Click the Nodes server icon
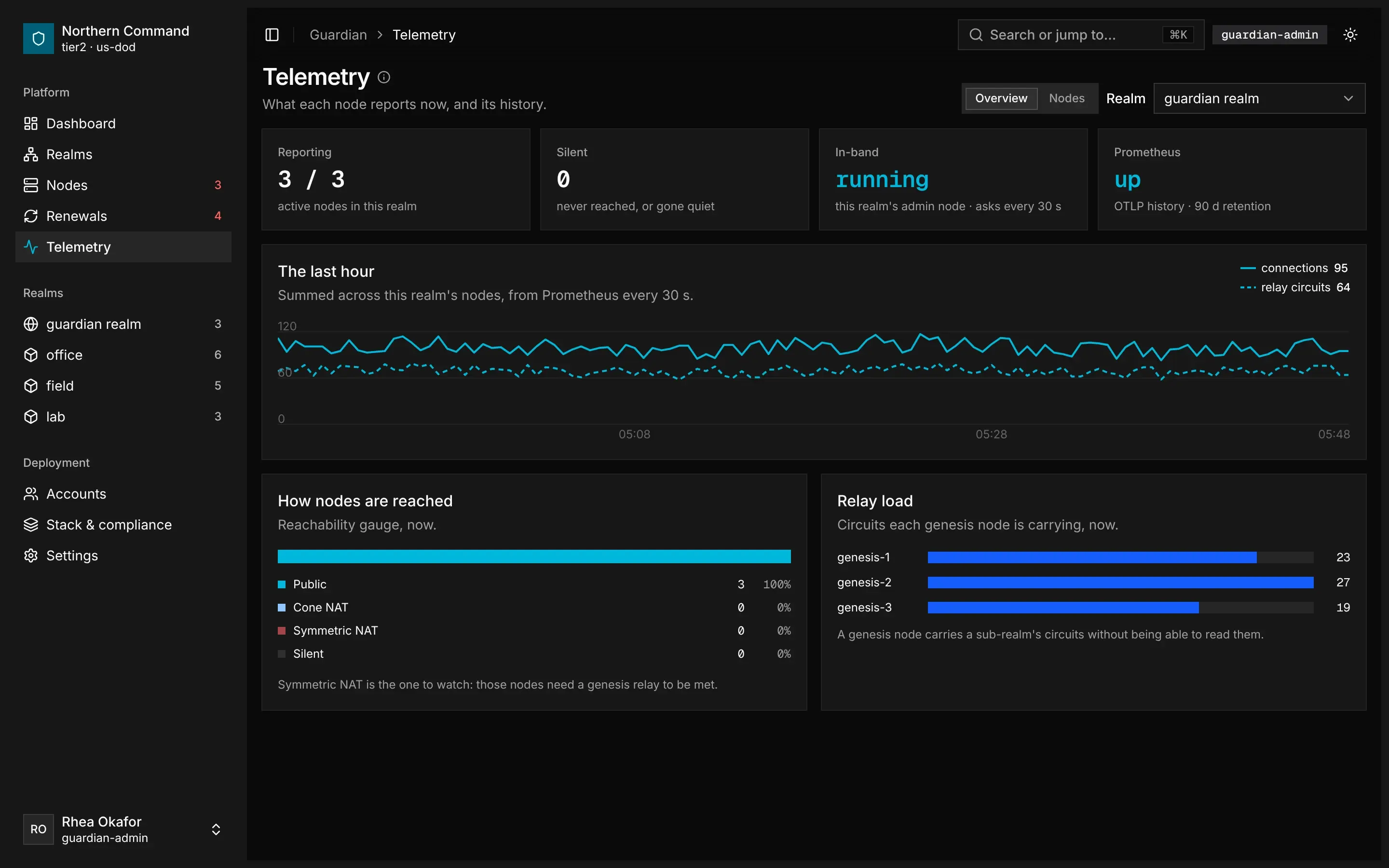Viewport: 1389px width, 868px height. coord(31,186)
